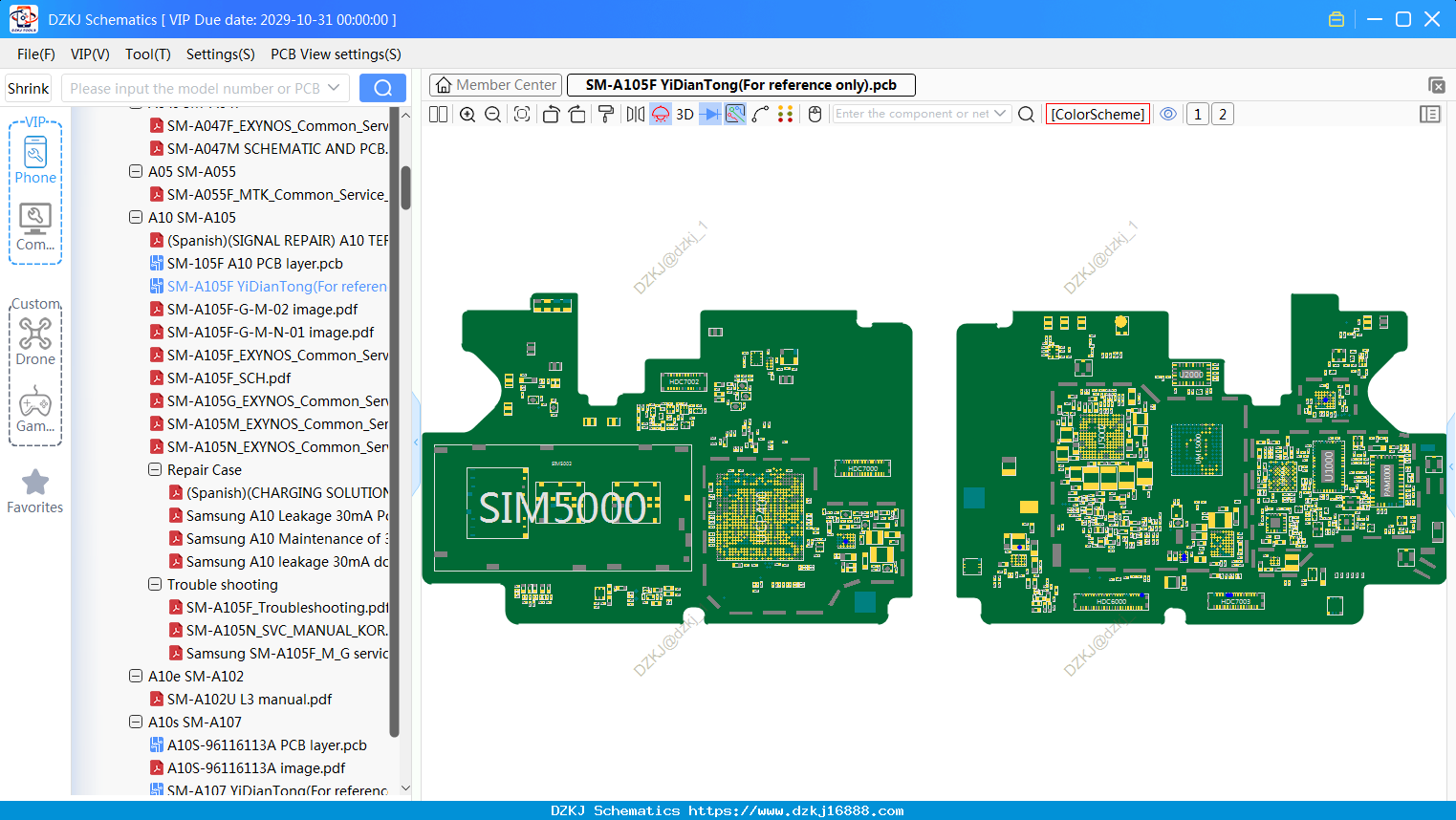Select the SIM5000 component on the board
The image size is (1456, 820).
(x=562, y=507)
